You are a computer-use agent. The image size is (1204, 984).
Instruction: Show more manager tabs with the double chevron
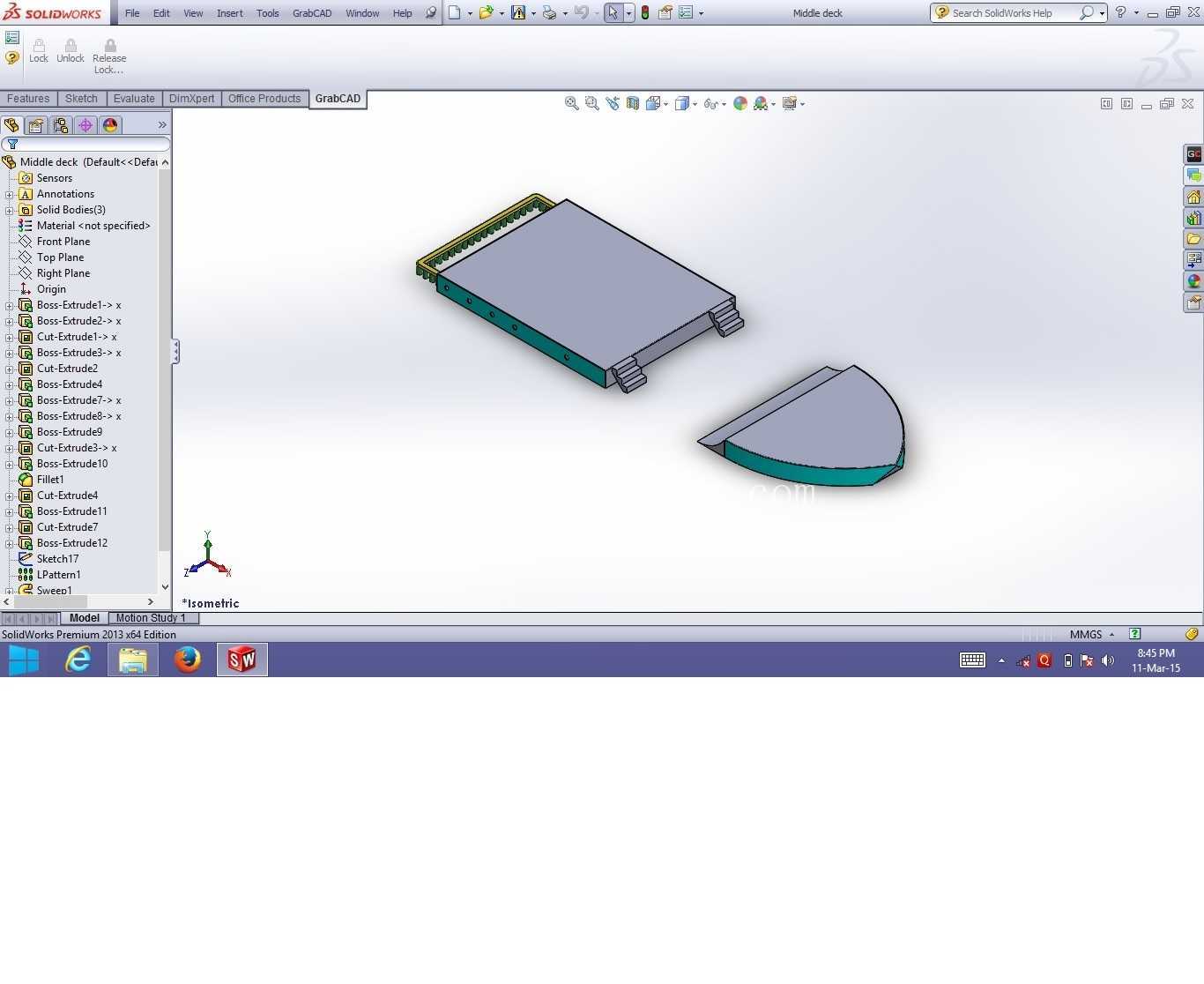162,125
